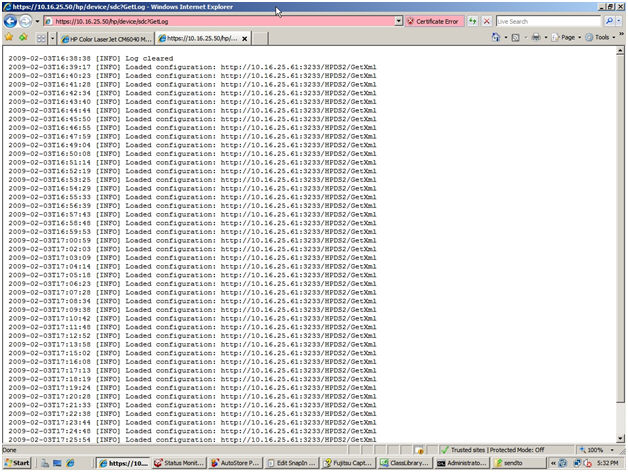This screenshot has height=472, width=628.
Task: Expand the address bar URL dropdown
Action: pos(398,21)
